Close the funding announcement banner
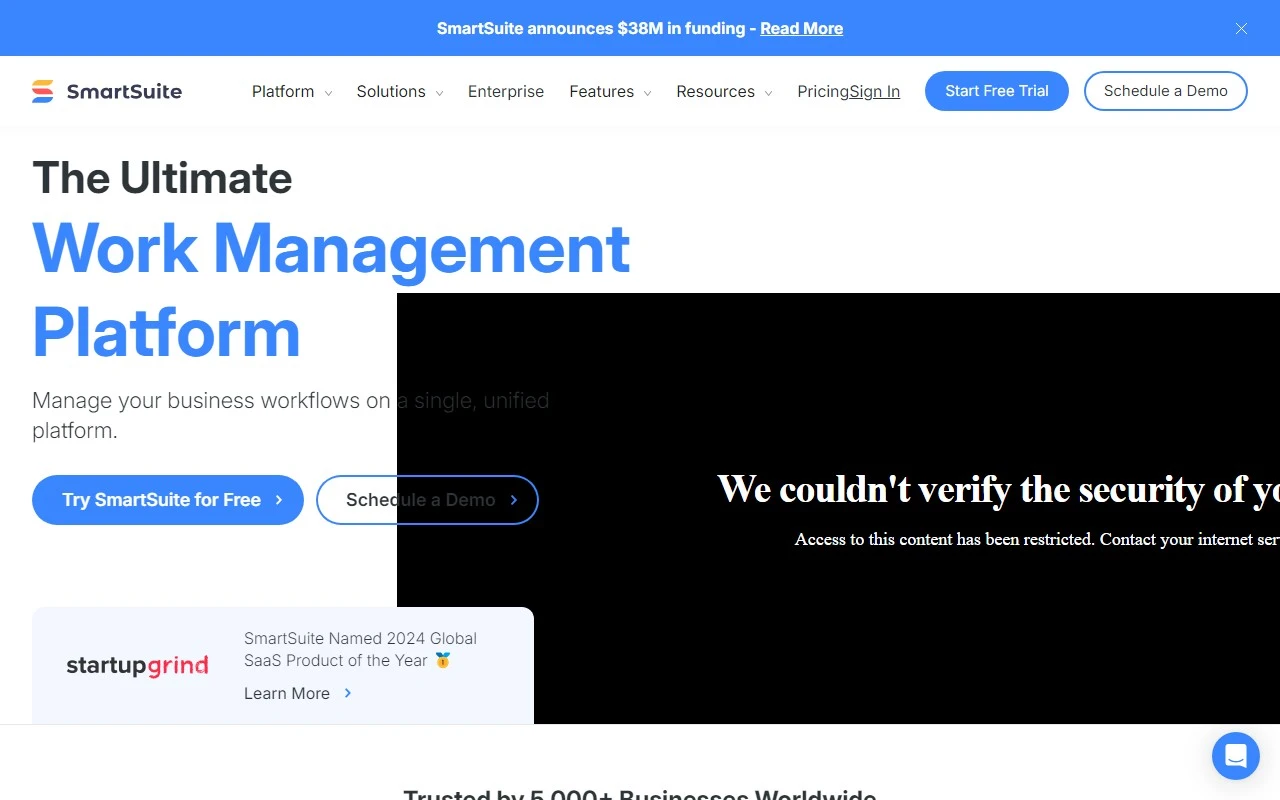This screenshot has width=1280, height=800. click(x=1241, y=29)
